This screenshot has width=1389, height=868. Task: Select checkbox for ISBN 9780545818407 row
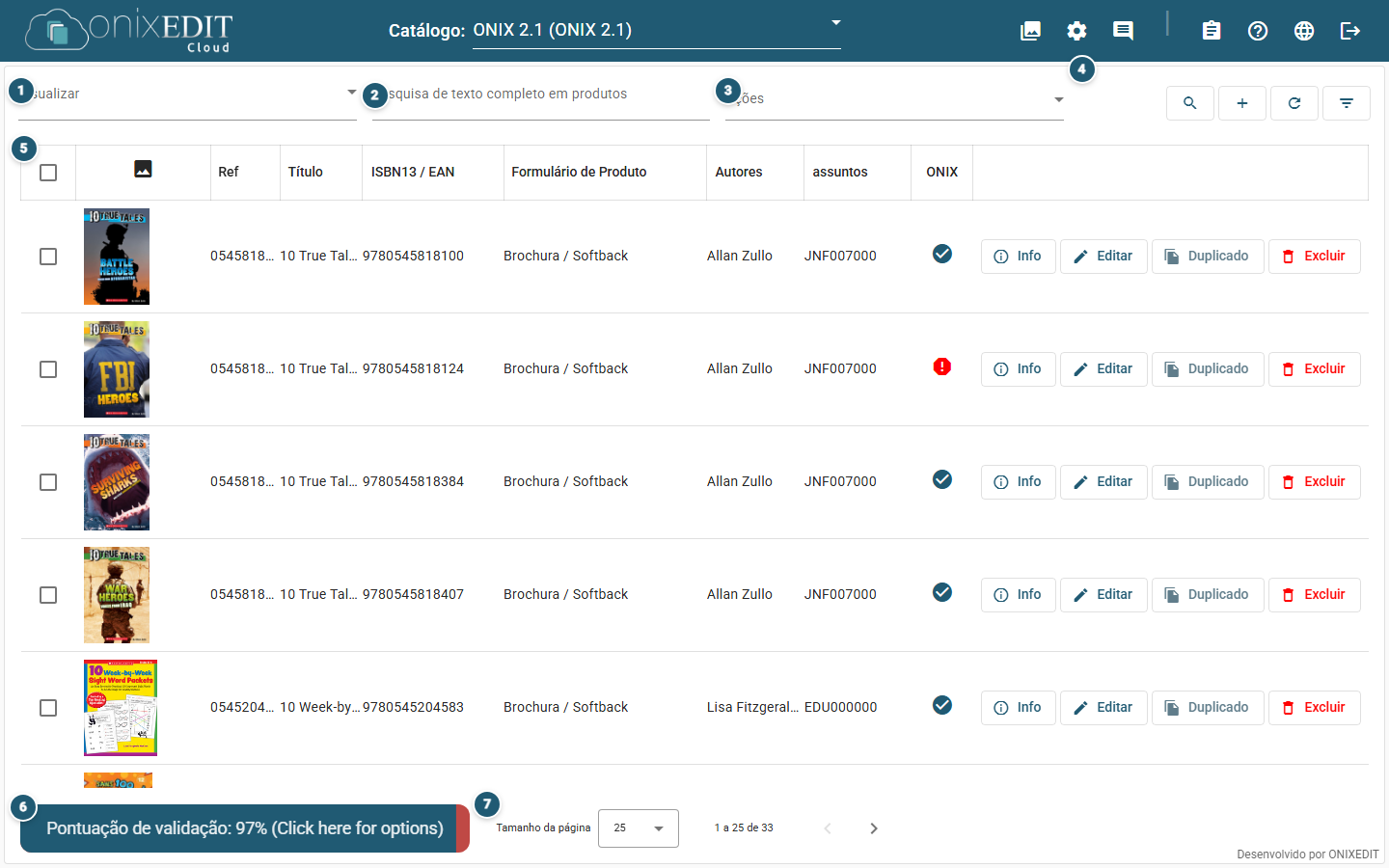point(48,595)
